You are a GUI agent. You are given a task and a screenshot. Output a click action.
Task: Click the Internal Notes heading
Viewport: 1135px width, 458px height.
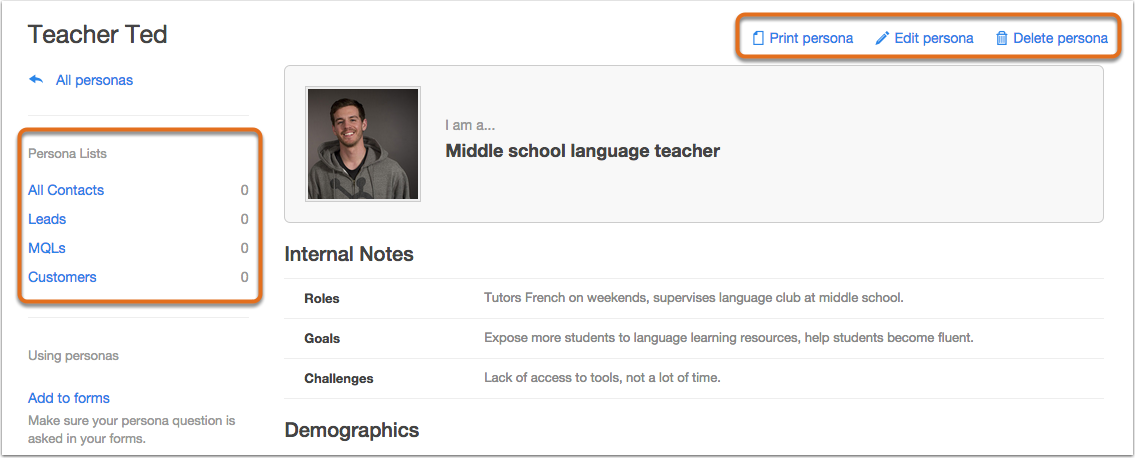point(349,254)
